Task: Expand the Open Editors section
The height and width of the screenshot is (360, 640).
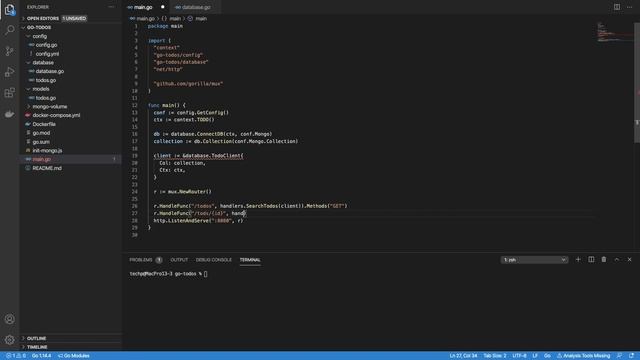Action: point(43,18)
